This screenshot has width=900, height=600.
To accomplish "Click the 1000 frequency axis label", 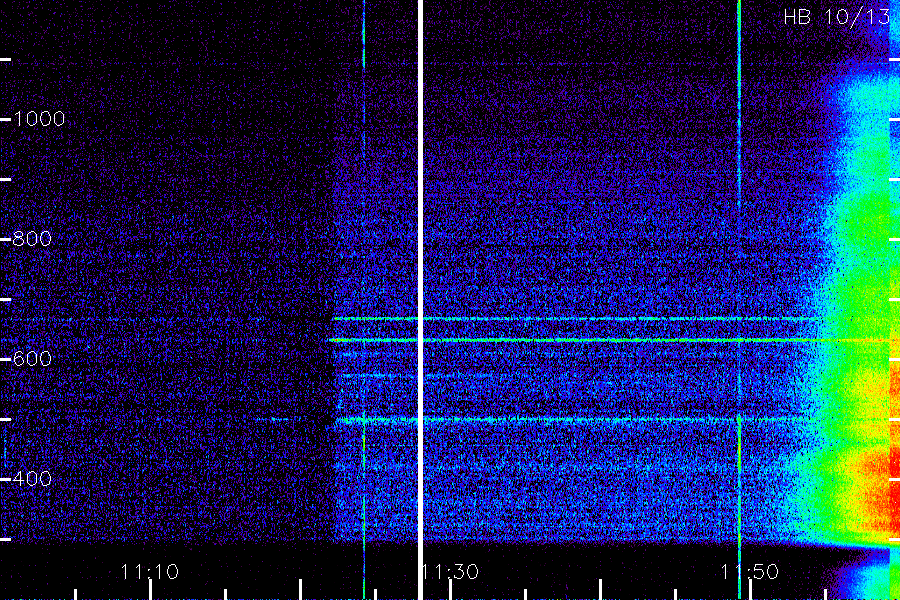I will point(39,119).
